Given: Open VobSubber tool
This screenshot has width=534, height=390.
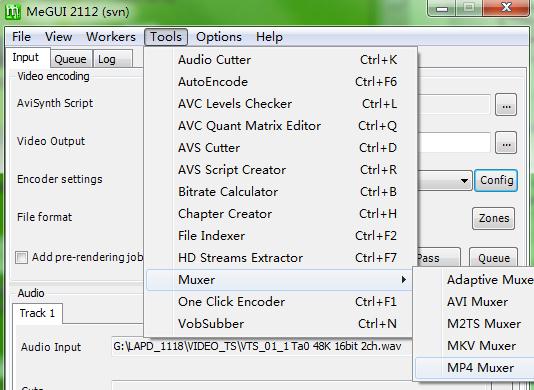Looking at the screenshot, I should pos(281,324).
